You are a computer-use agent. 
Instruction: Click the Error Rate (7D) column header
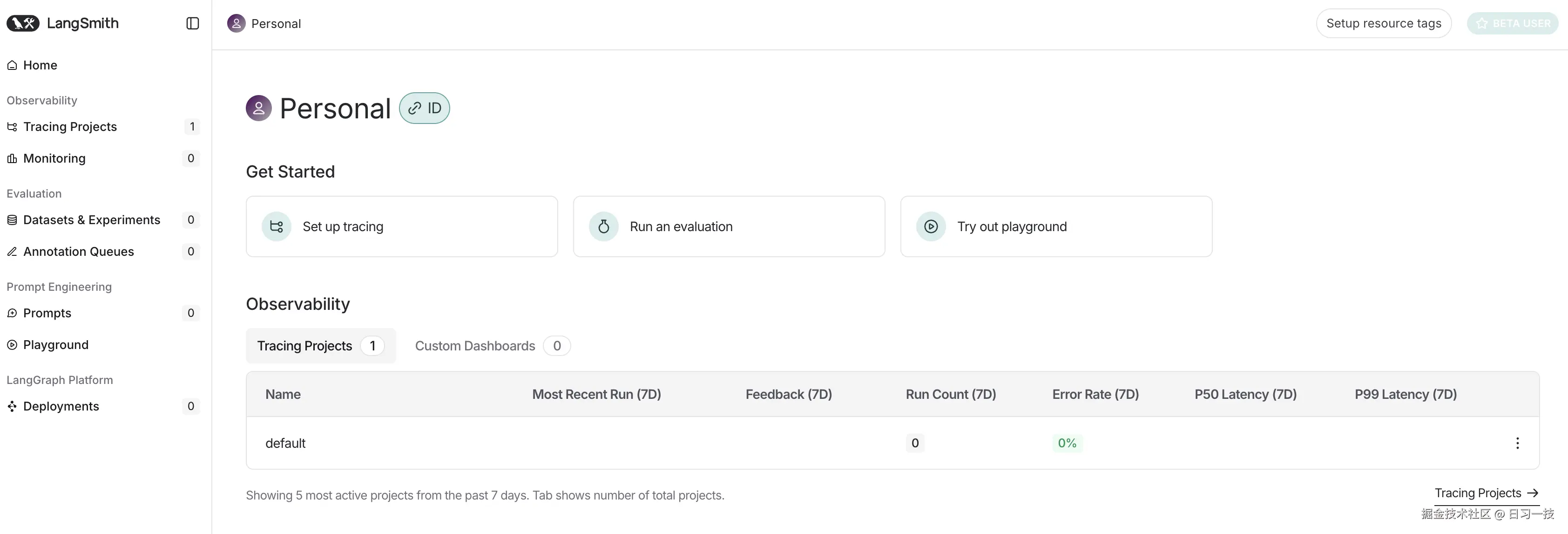pos(1095,395)
